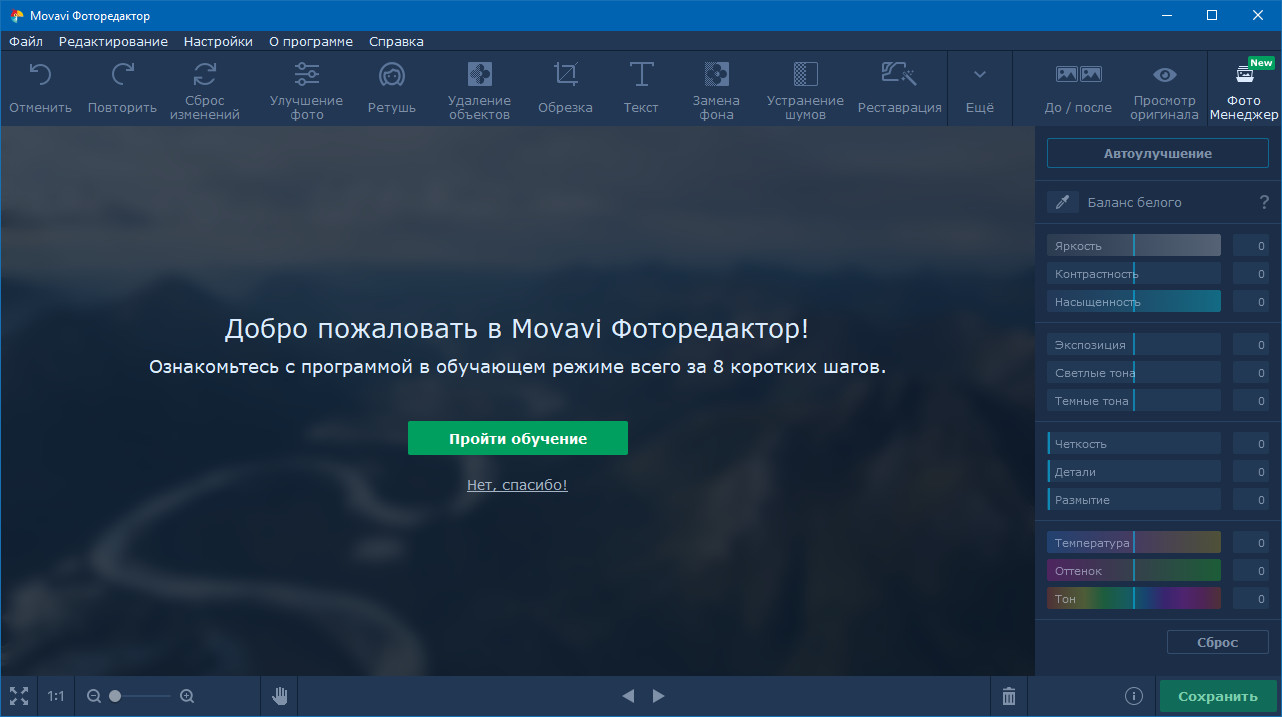Click the Повторить redo icon
This screenshot has width=1282, height=717.
tap(122, 74)
